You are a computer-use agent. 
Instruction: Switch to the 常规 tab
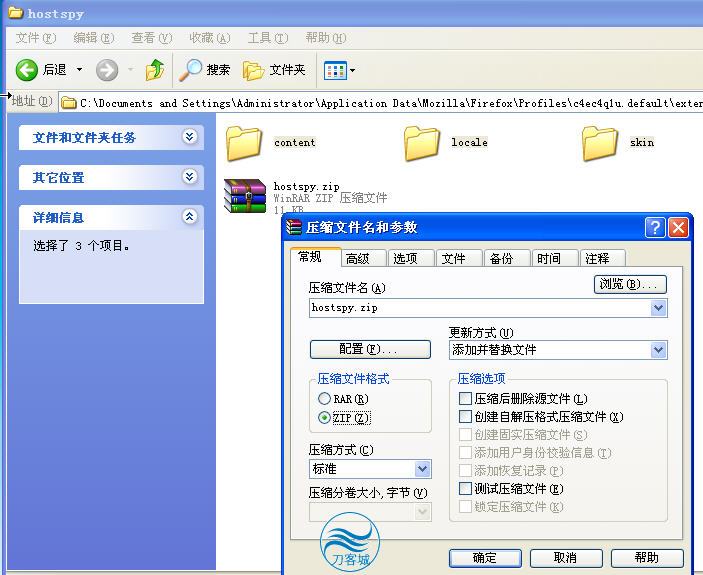[316, 257]
